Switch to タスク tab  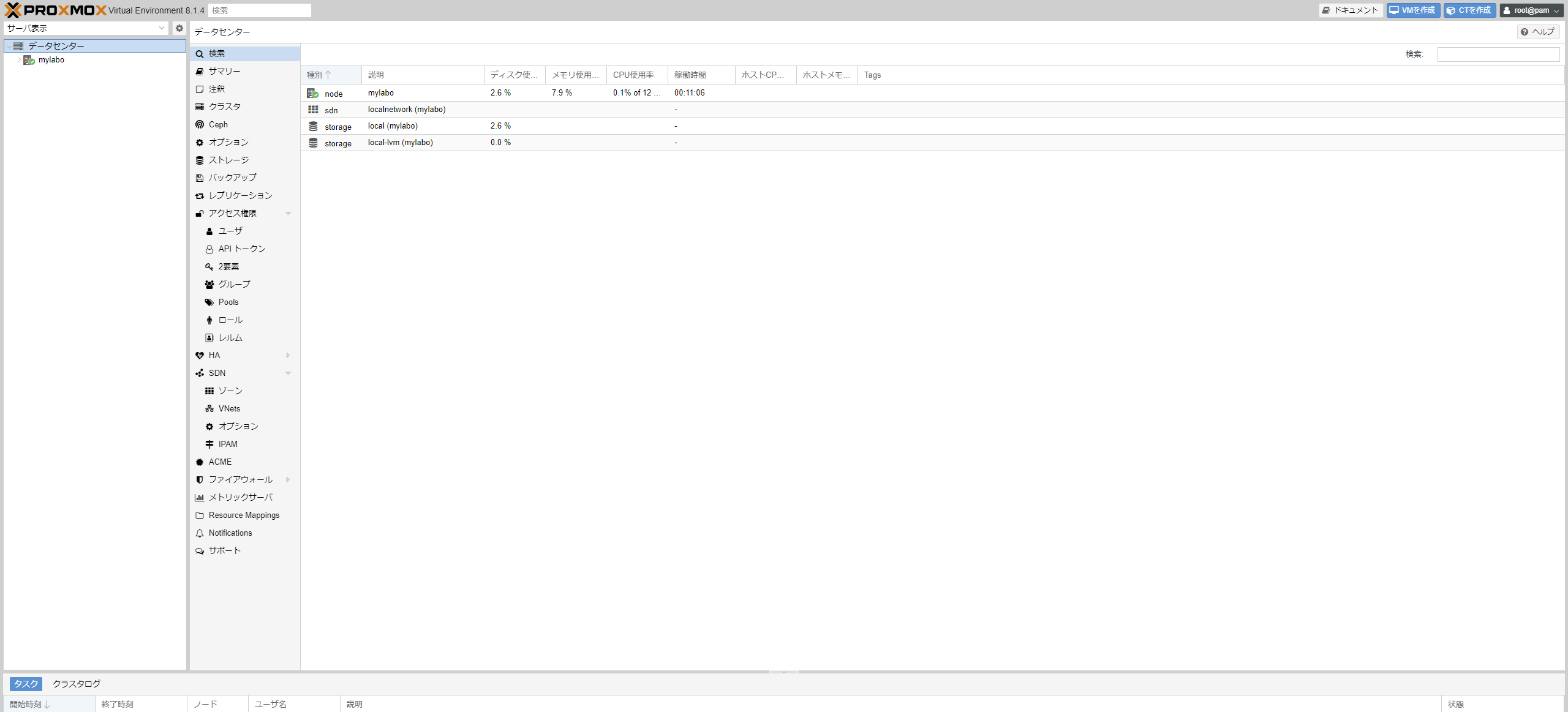point(26,684)
